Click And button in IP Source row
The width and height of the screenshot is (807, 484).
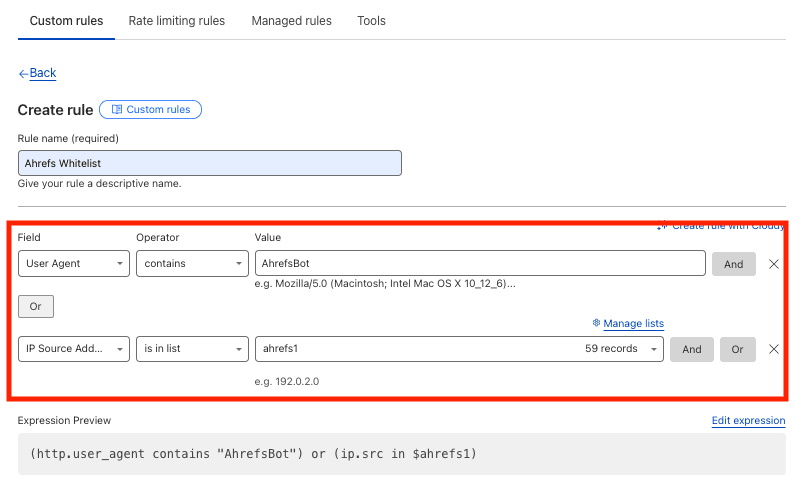[692, 349]
